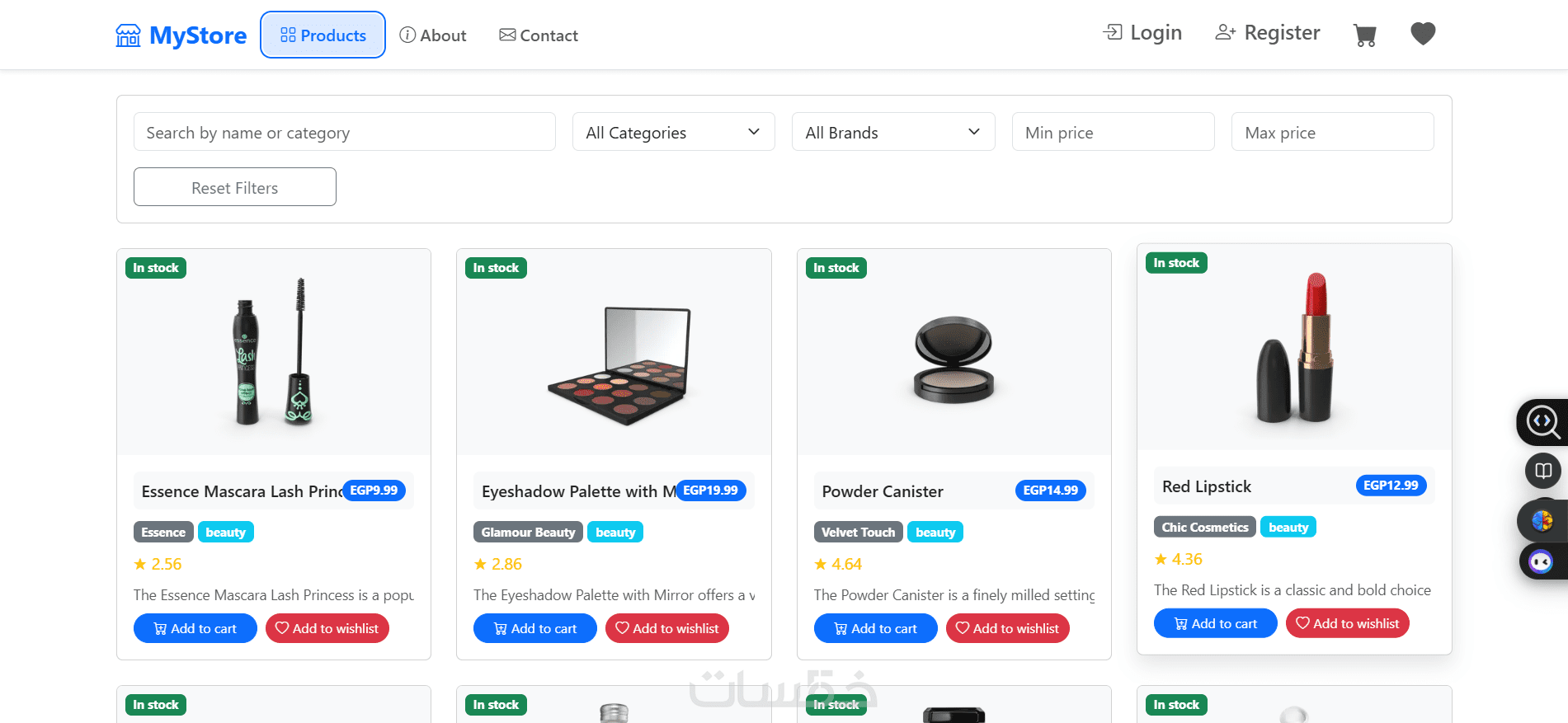Open the Products nav tab
The width and height of the screenshot is (1568, 723).
[323, 35]
